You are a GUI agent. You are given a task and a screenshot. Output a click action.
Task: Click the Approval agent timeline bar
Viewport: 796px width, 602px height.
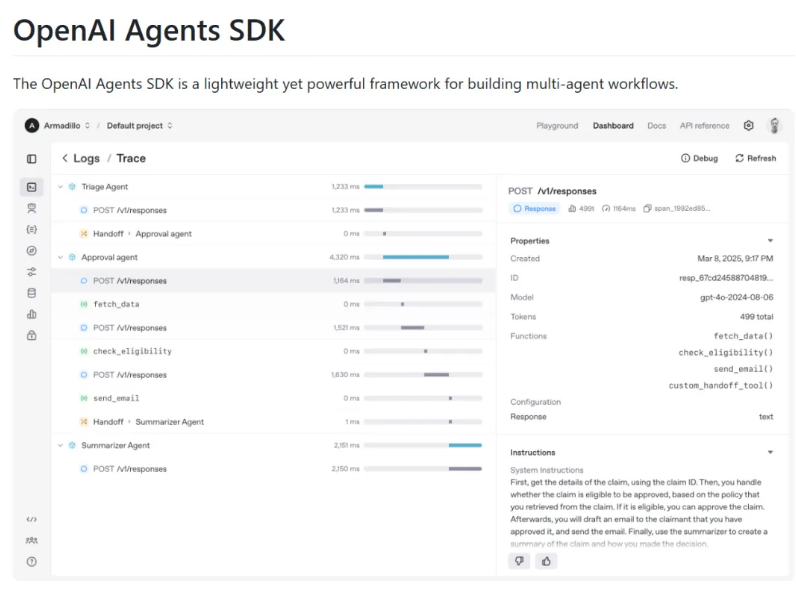[x=415, y=257]
